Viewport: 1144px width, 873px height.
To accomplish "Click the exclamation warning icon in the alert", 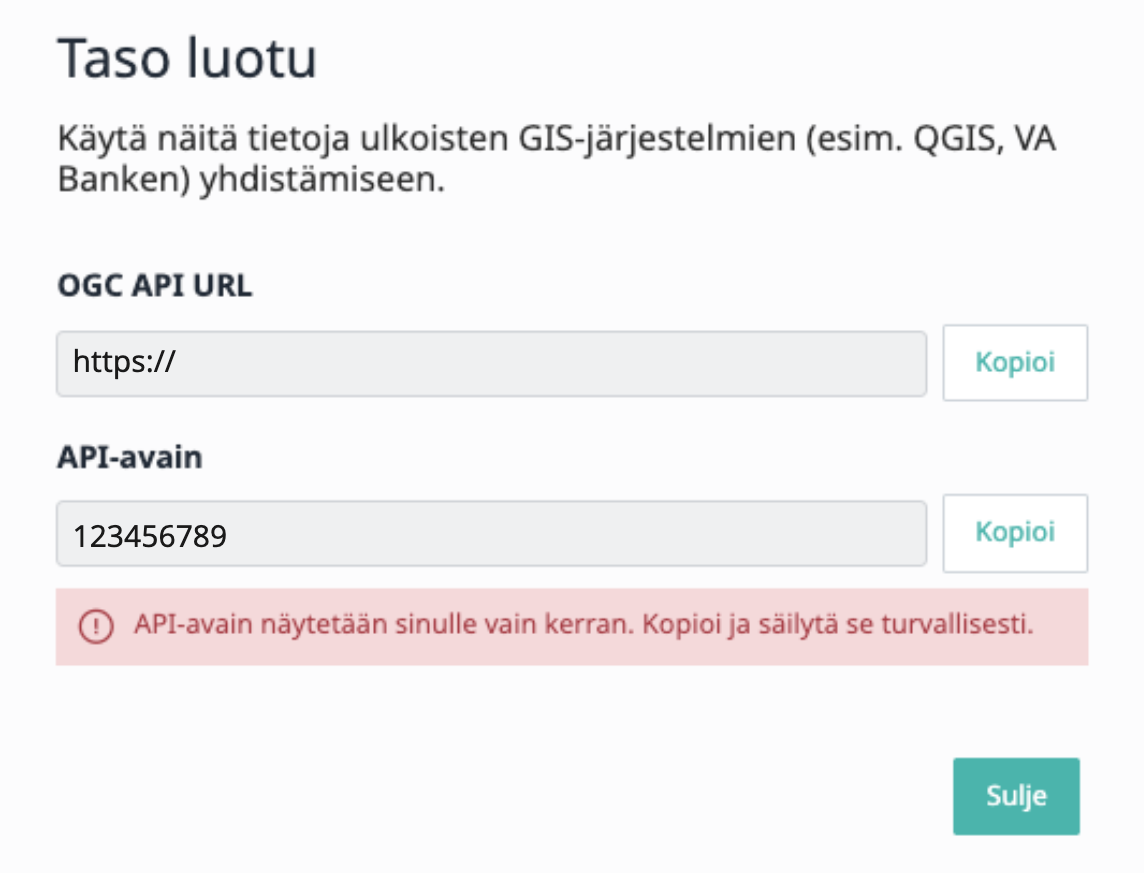I will 96,626.
